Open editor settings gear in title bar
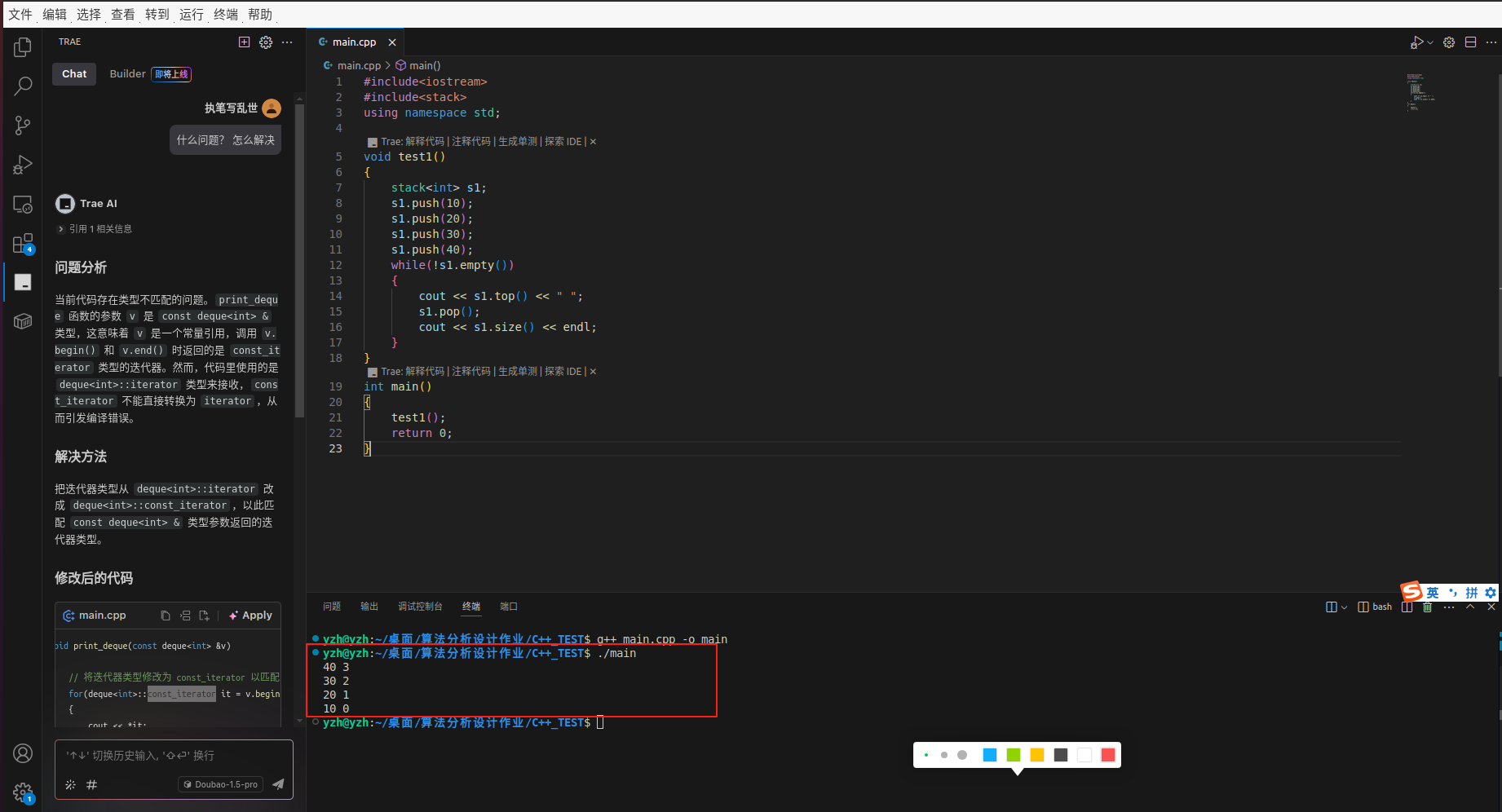1502x812 pixels. click(x=1449, y=42)
